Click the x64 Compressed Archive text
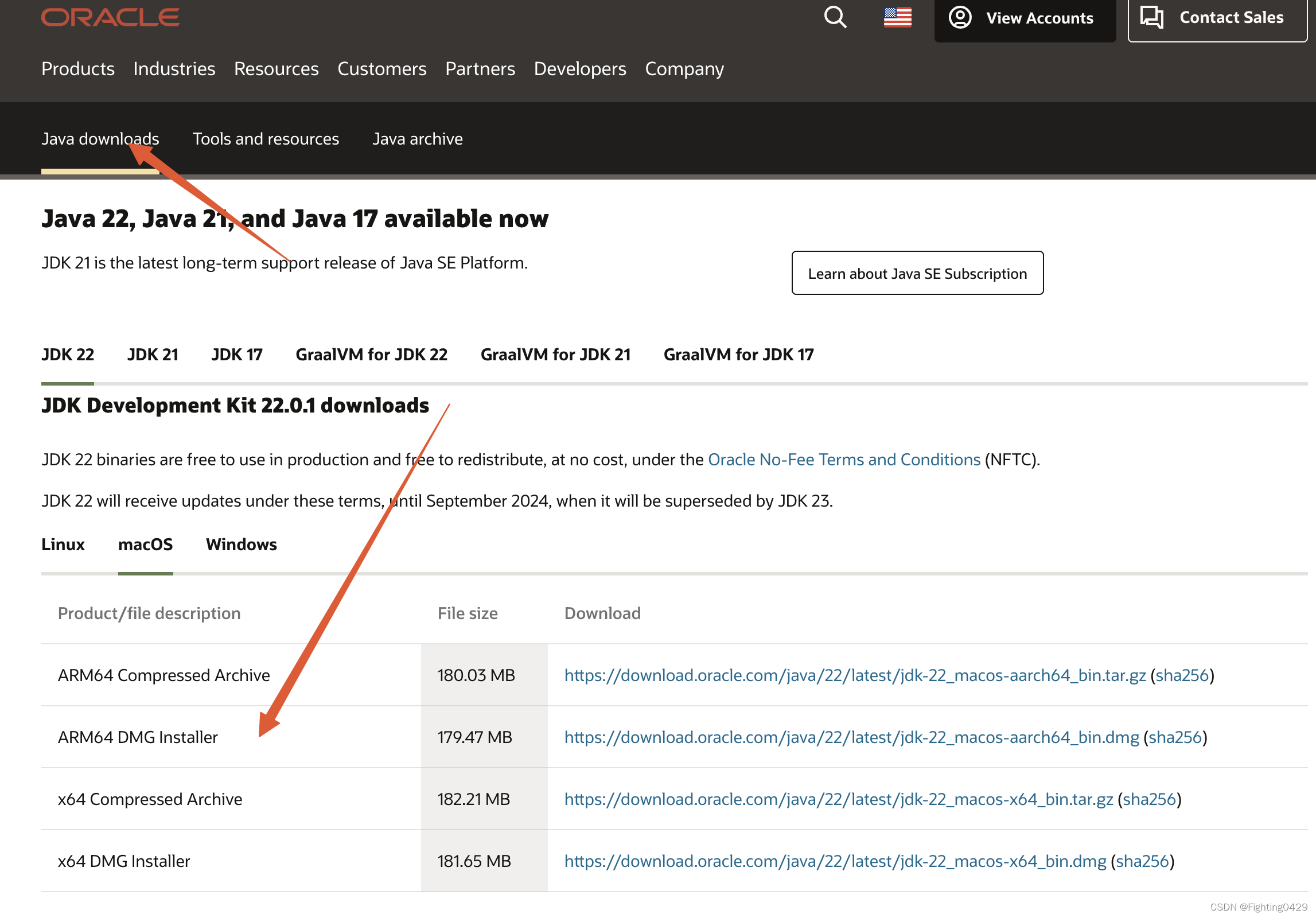Viewport: 1316px width, 918px height. point(150,799)
